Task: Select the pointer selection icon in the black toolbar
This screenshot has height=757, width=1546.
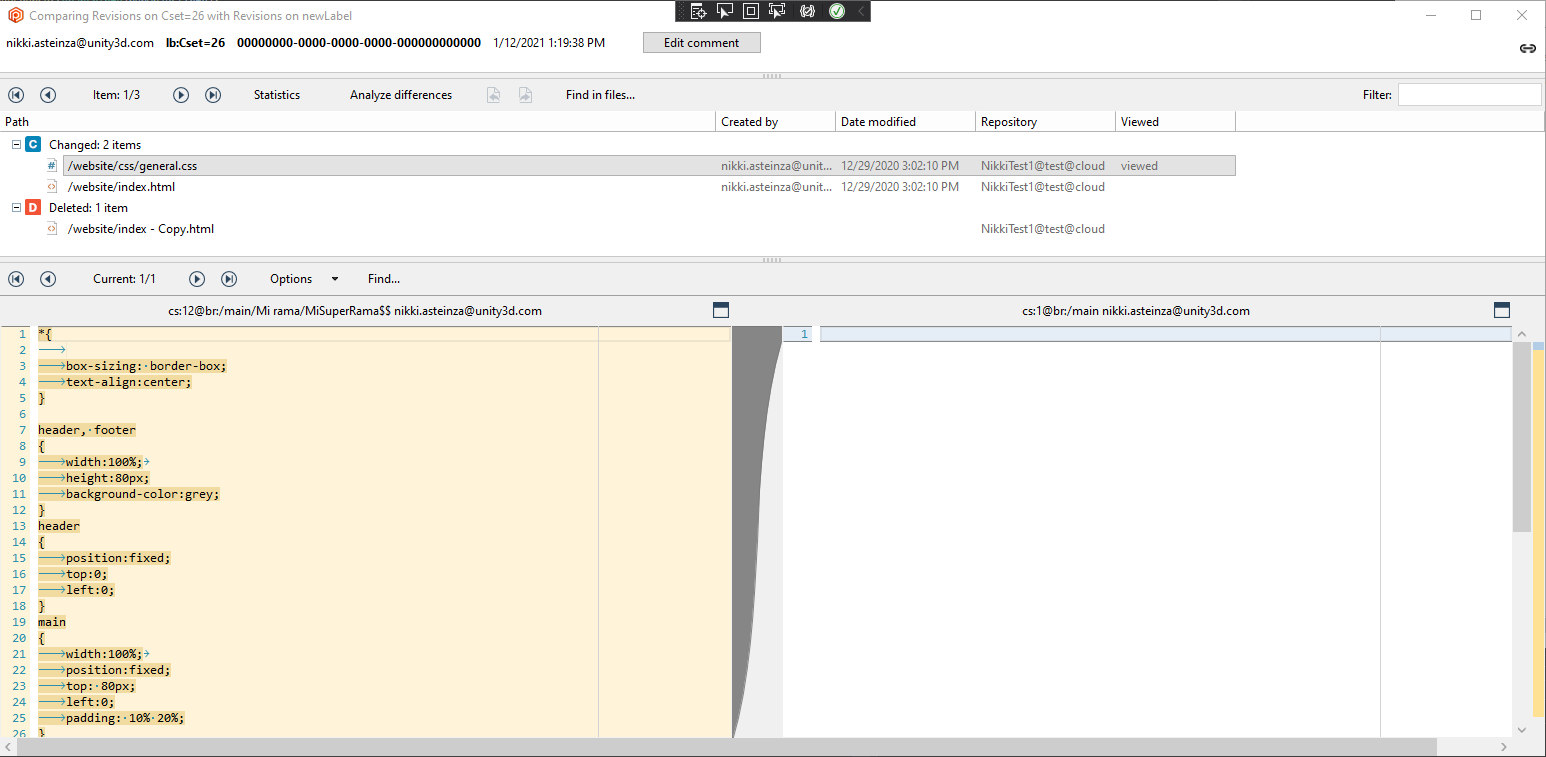Action: [x=724, y=11]
